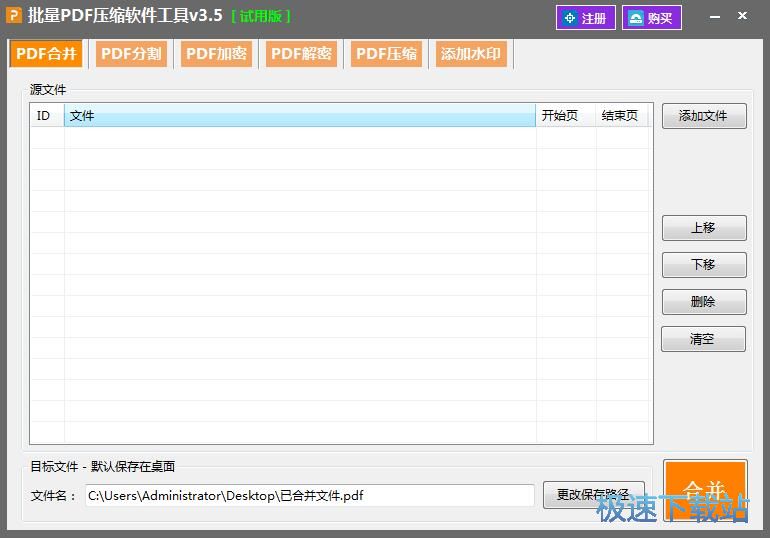Click the 注册 register button

pyautogui.click(x=585, y=18)
